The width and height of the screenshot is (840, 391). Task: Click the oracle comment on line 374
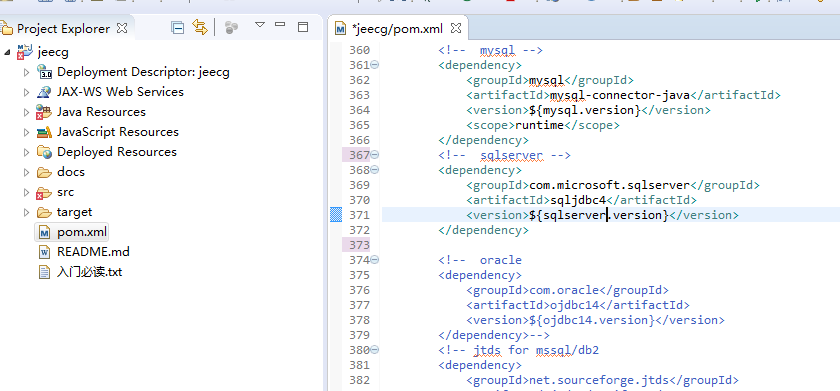coord(480,260)
